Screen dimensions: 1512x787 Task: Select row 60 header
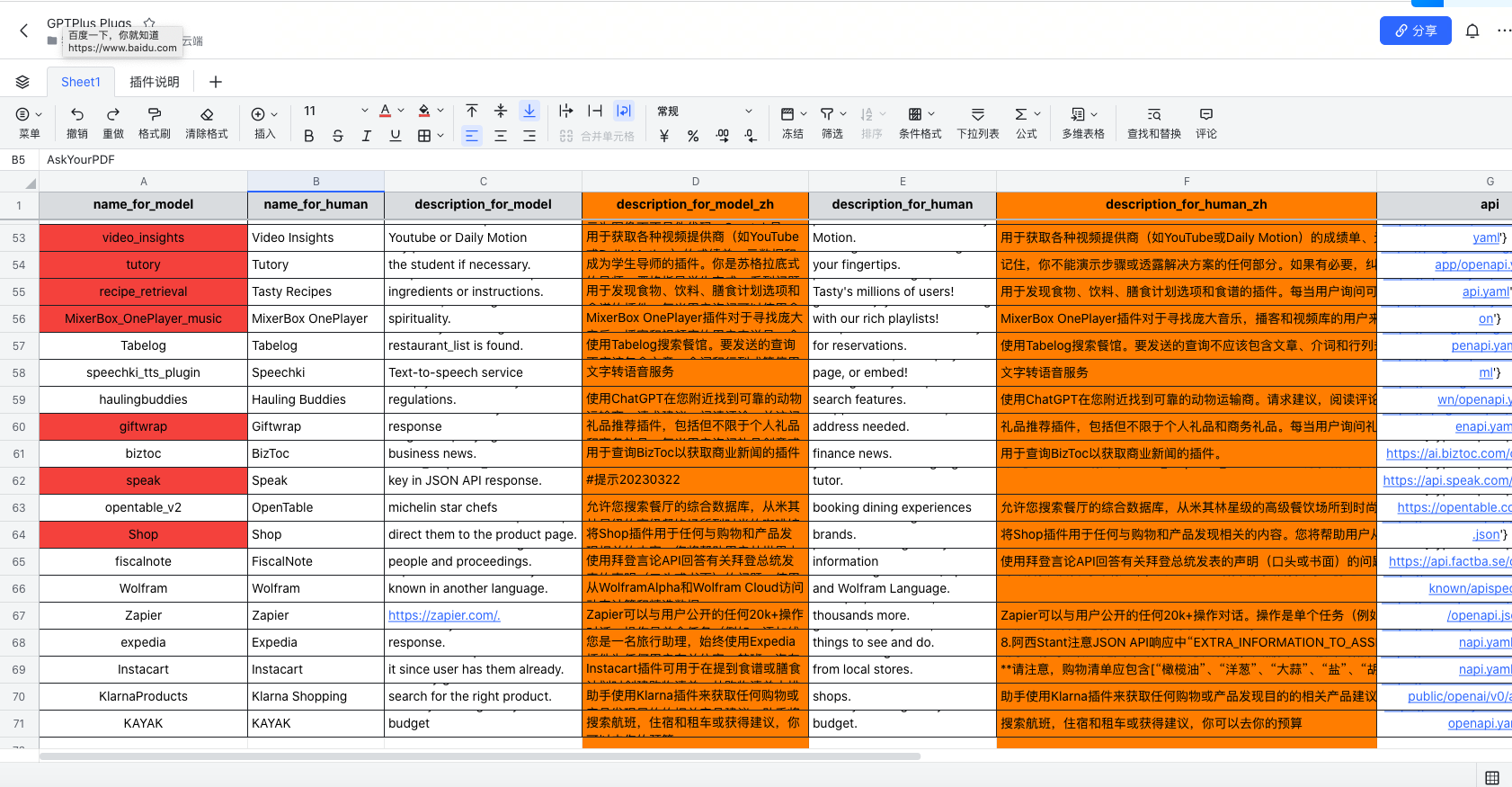click(x=19, y=426)
